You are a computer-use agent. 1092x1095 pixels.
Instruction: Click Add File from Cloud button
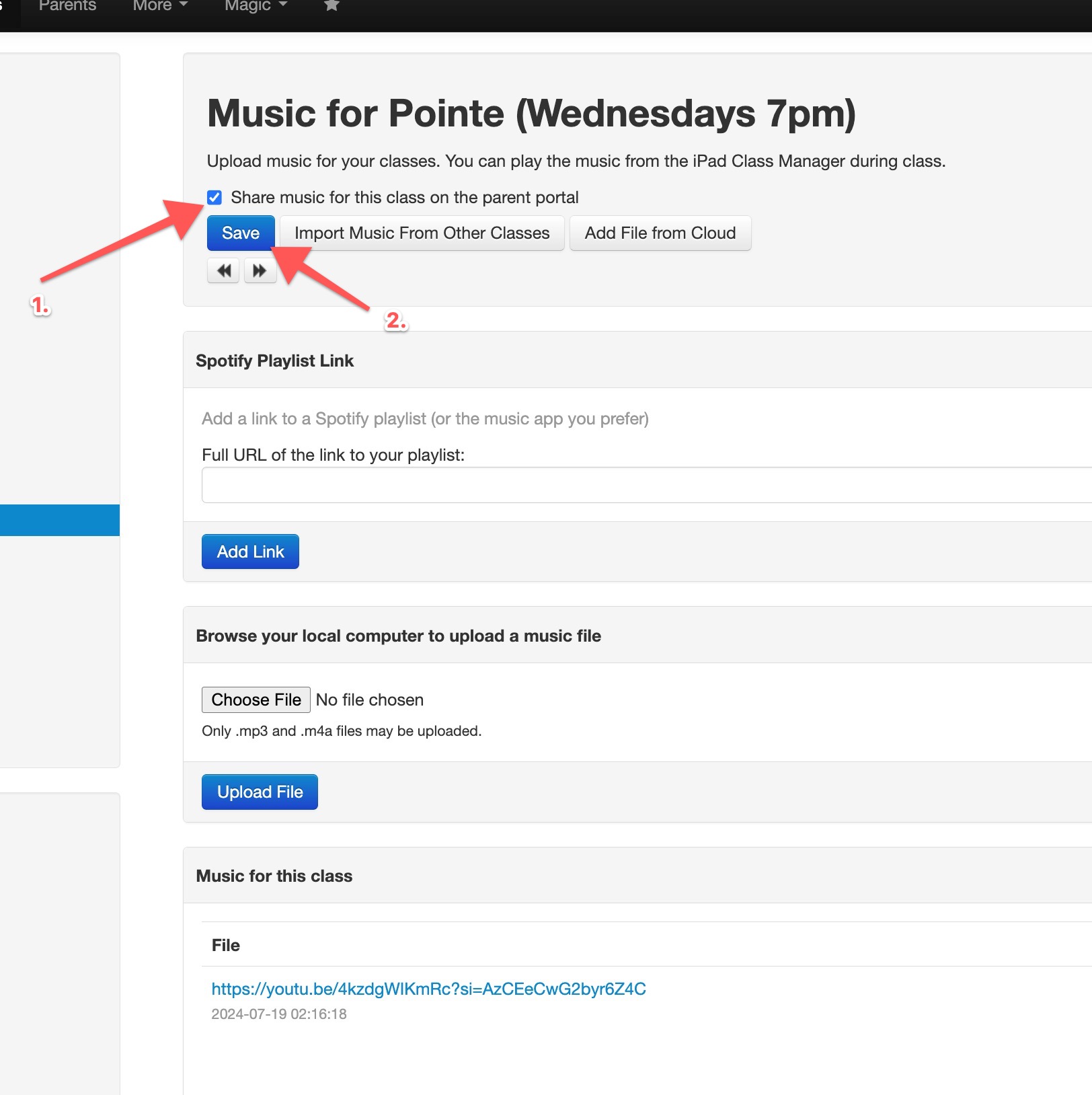660,233
